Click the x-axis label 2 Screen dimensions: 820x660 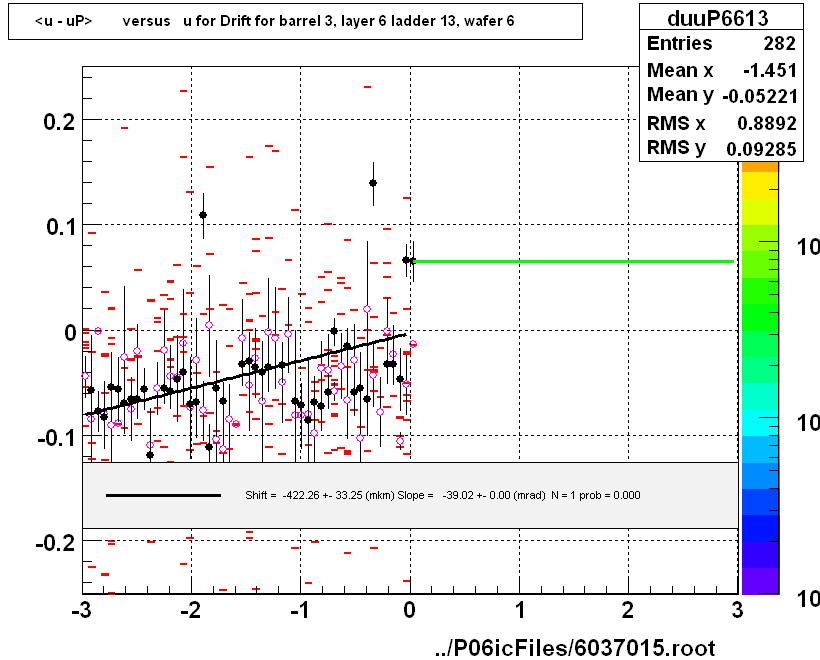pyautogui.click(x=628, y=610)
